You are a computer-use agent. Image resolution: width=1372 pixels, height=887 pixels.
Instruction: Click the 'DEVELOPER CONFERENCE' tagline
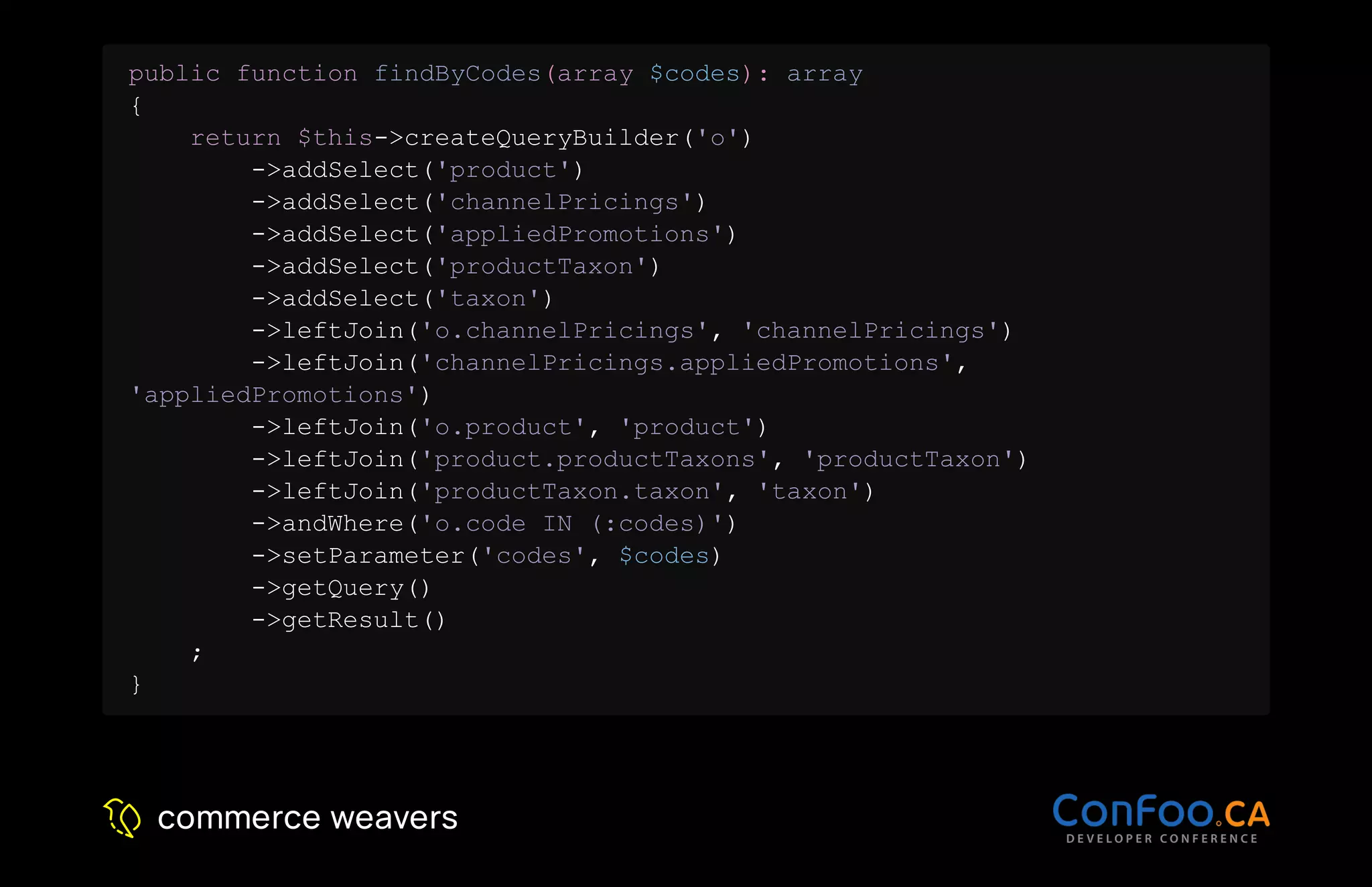[x=1162, y=839]
